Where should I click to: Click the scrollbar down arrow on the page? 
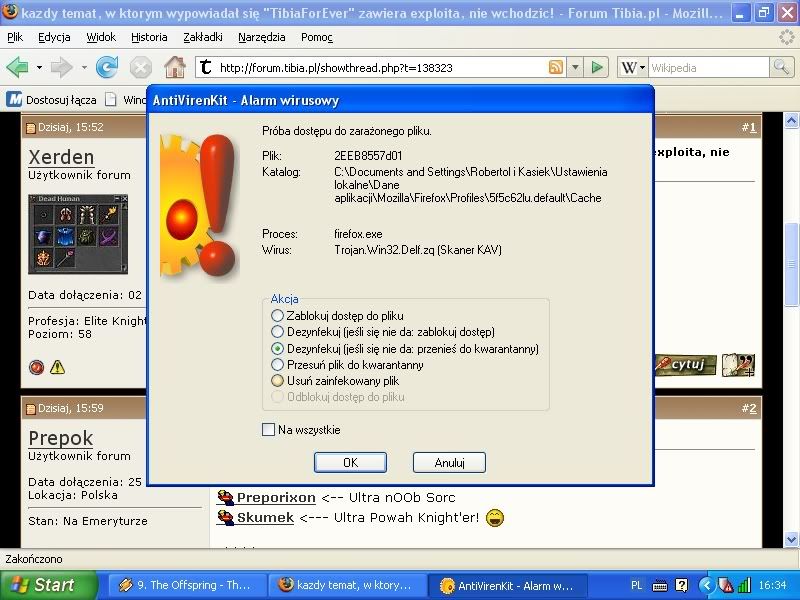[x=791, y=539]
